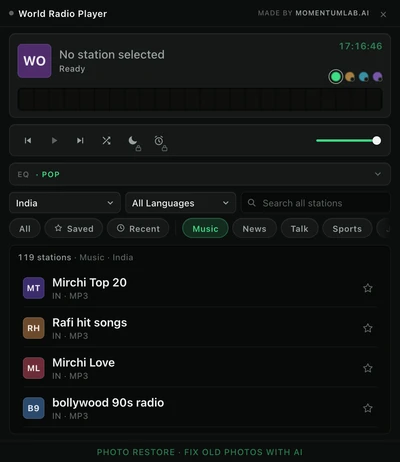400x462 pixels.
Task: Select the Sports genre filter
Action: click(x=347, y=229)
